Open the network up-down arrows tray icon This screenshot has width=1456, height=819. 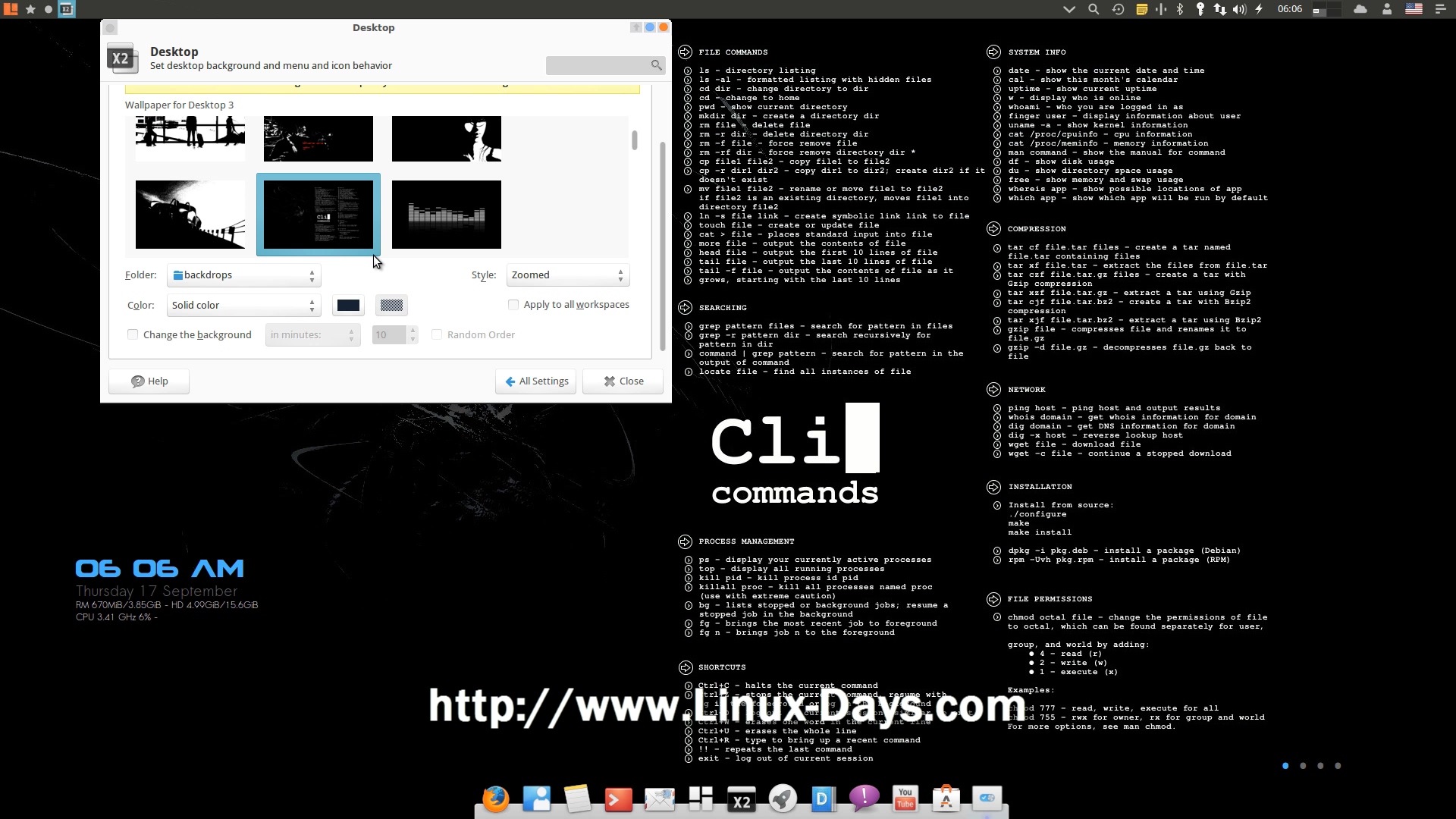point(1219,9)
